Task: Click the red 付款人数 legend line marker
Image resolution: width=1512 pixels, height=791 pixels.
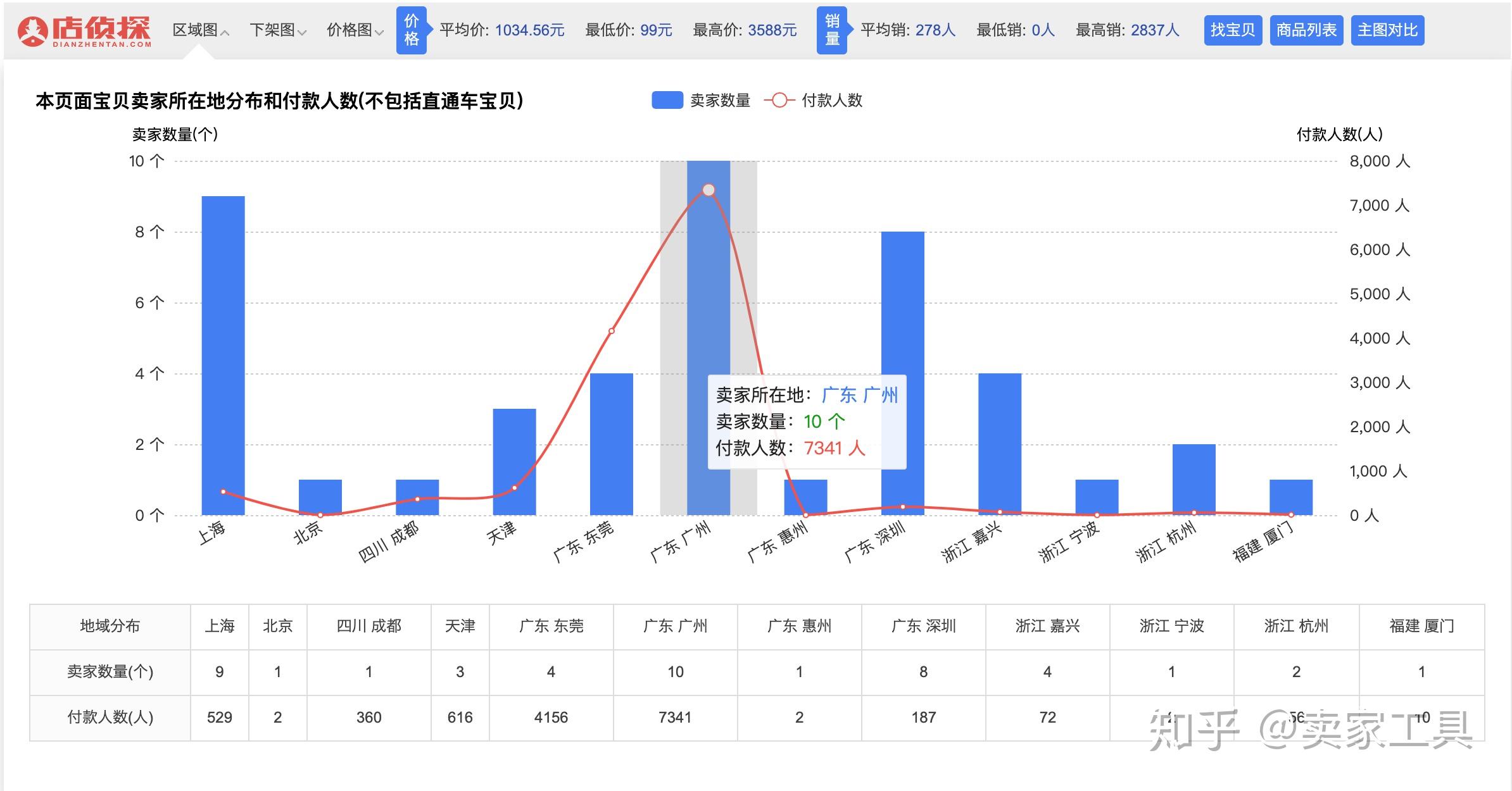Action: tap(779, 101)
